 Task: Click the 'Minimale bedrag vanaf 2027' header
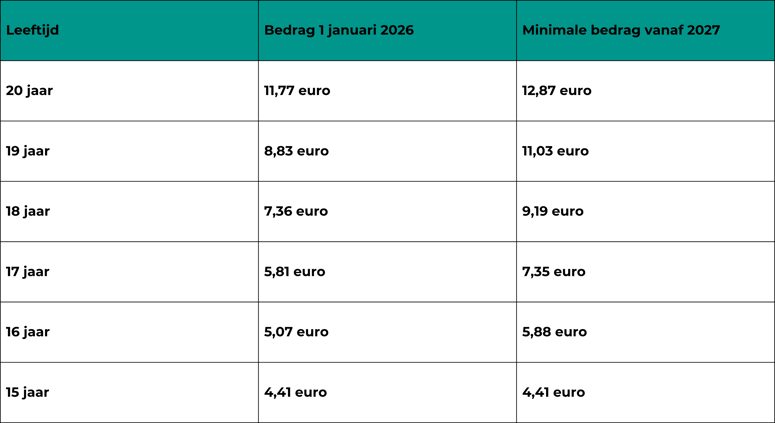point(621,31)
